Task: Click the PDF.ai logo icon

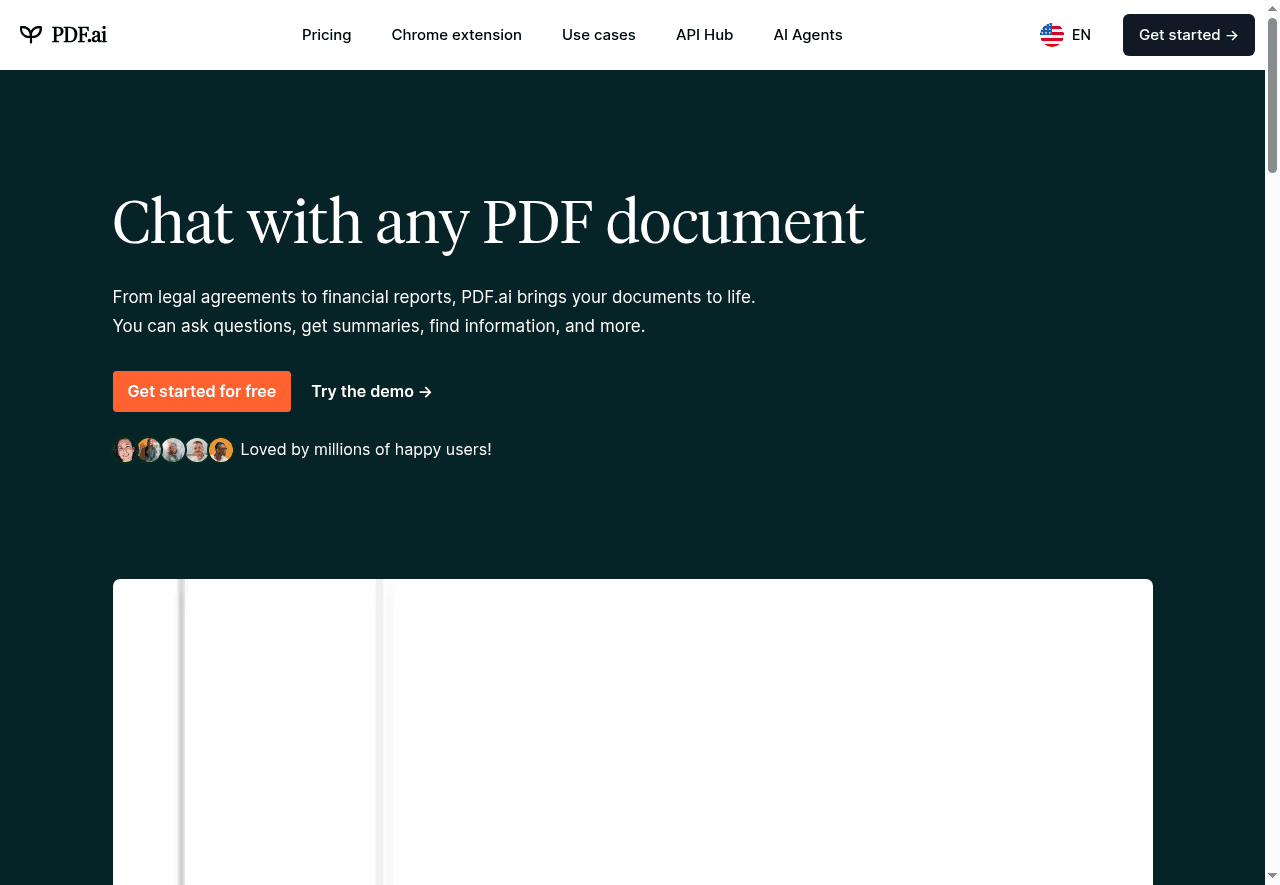Action: click(x=33, y=34)
